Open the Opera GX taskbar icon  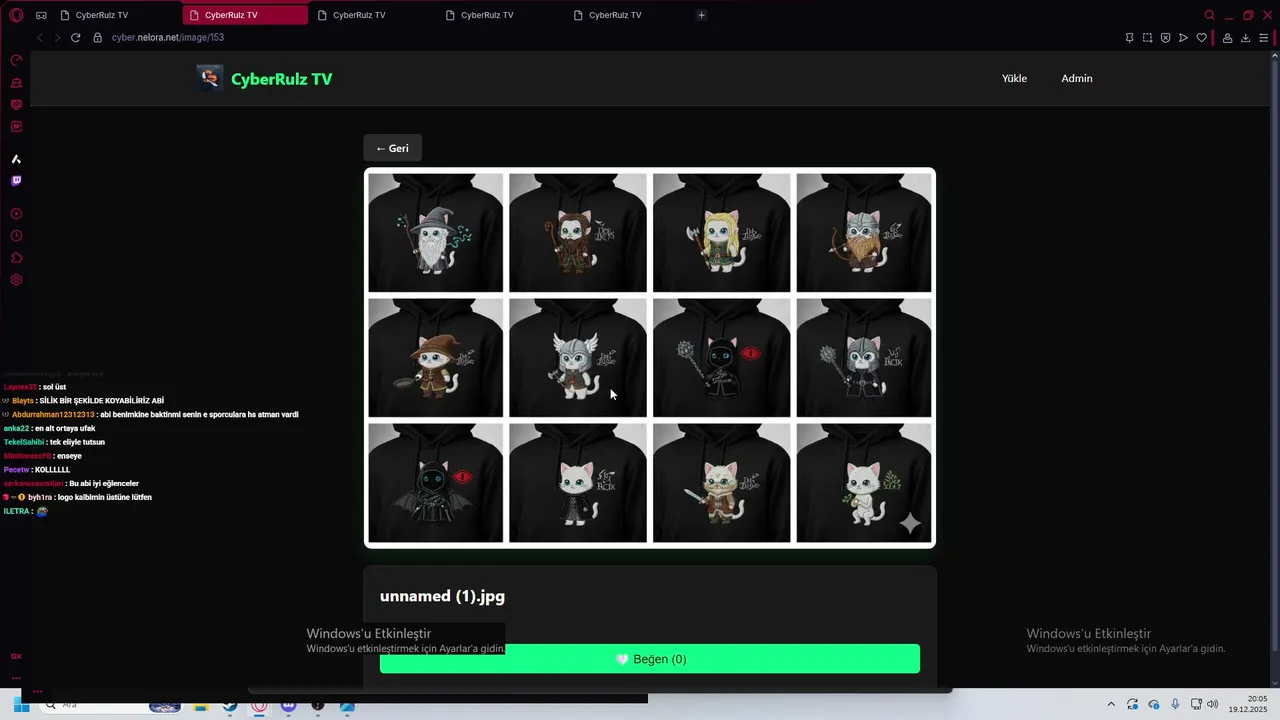(x=259, y=705)
